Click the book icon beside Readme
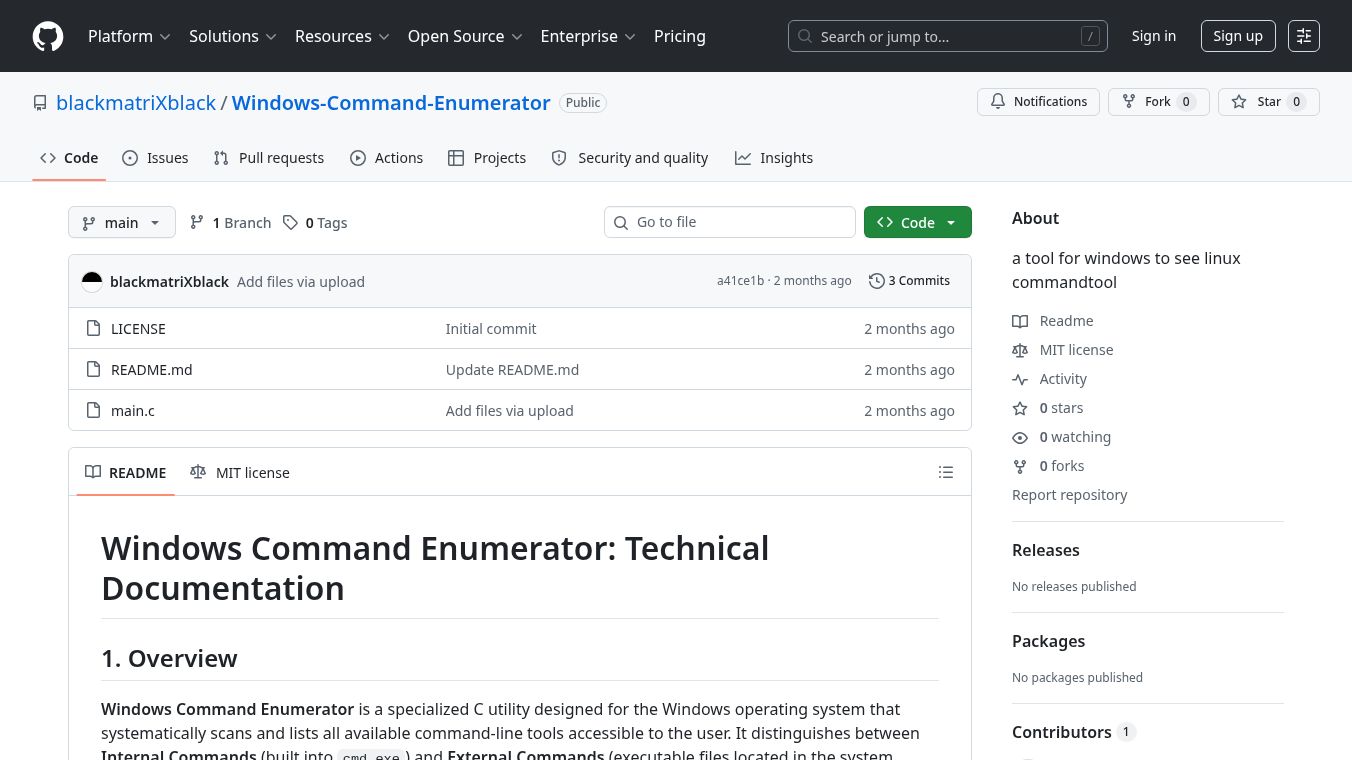1352x760 pixels. coord(1020,321)
